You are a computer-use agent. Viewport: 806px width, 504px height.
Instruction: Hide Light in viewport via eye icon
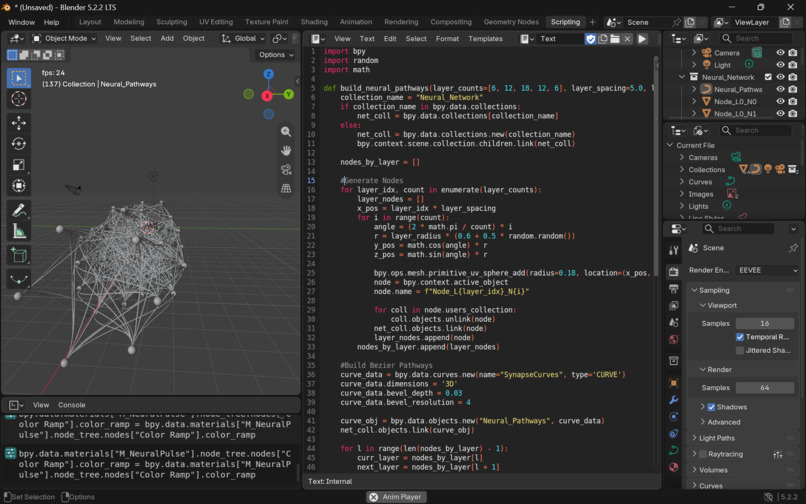(x=780, y=65)
